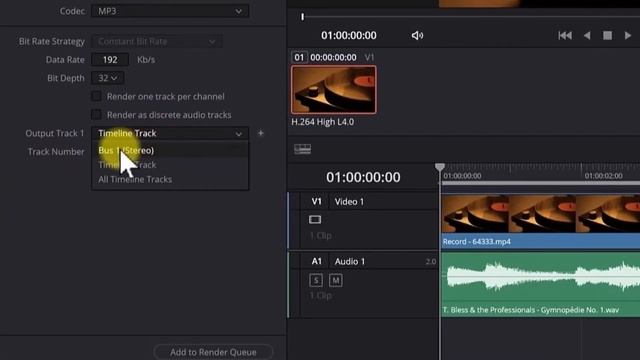Click the Data Rate 192 field

coord(110,60)
